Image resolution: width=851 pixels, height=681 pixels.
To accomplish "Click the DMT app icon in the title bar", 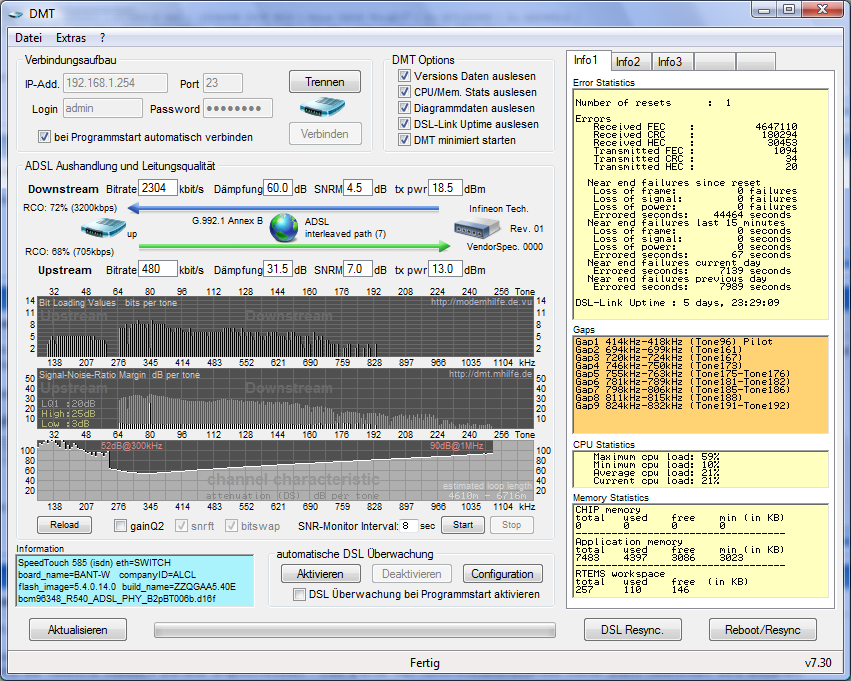I will pyautogui.click(x=14, y=12).
